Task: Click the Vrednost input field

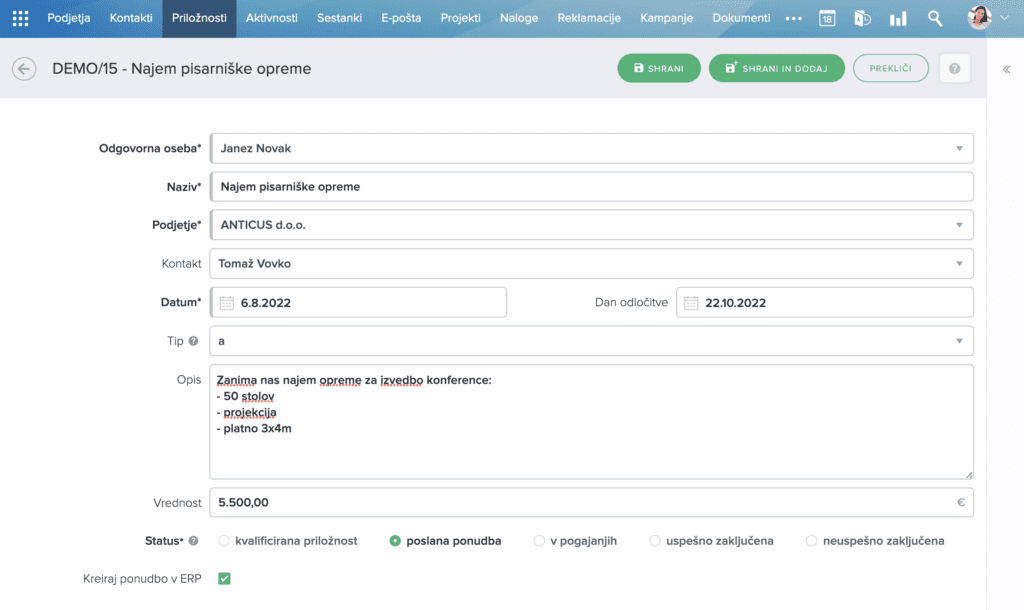Action: click(x=580, y=503)
